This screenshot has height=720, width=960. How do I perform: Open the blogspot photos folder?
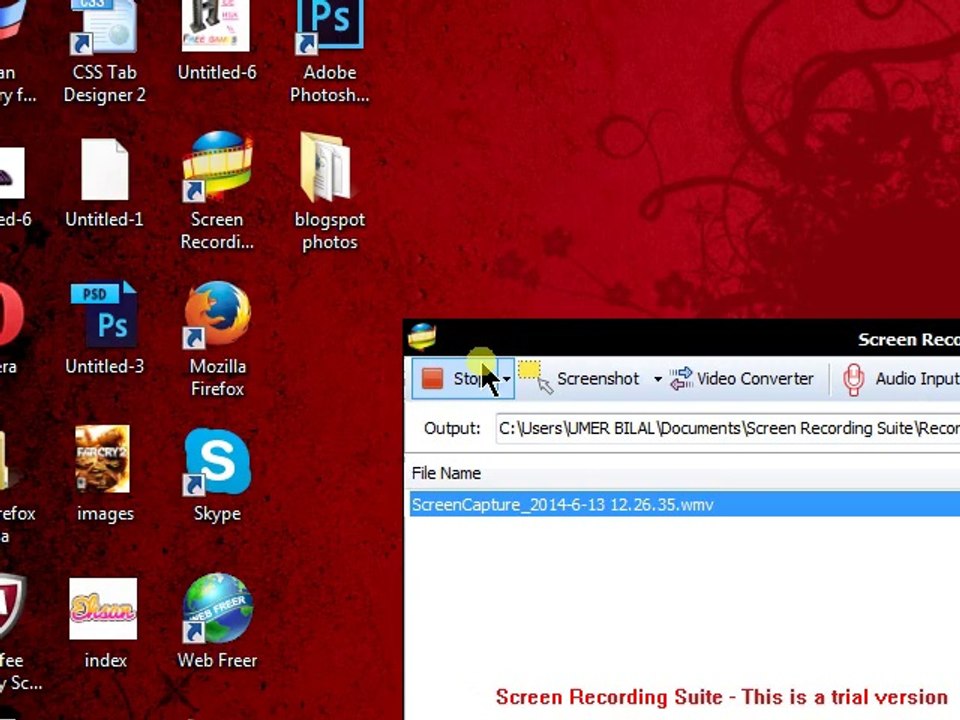[329, 192]
